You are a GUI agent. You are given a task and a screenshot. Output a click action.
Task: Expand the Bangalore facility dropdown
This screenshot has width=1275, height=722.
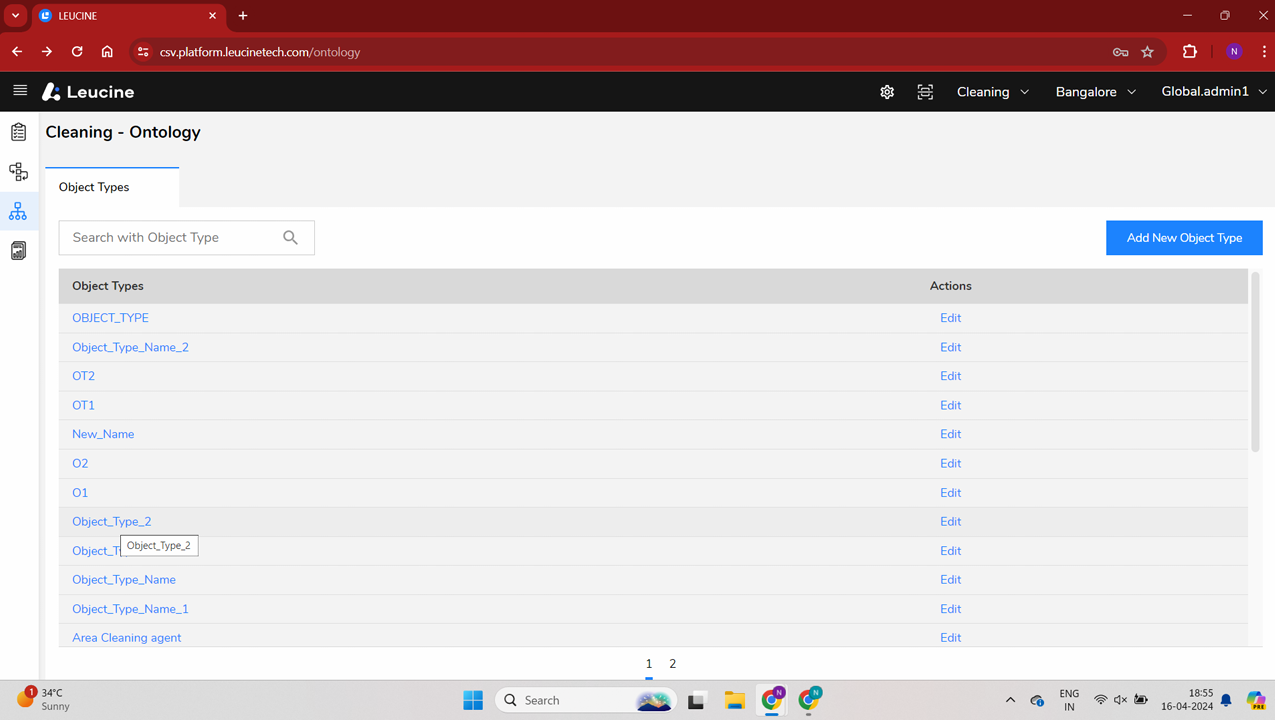pyautogui.click(x=1095, y=92)
